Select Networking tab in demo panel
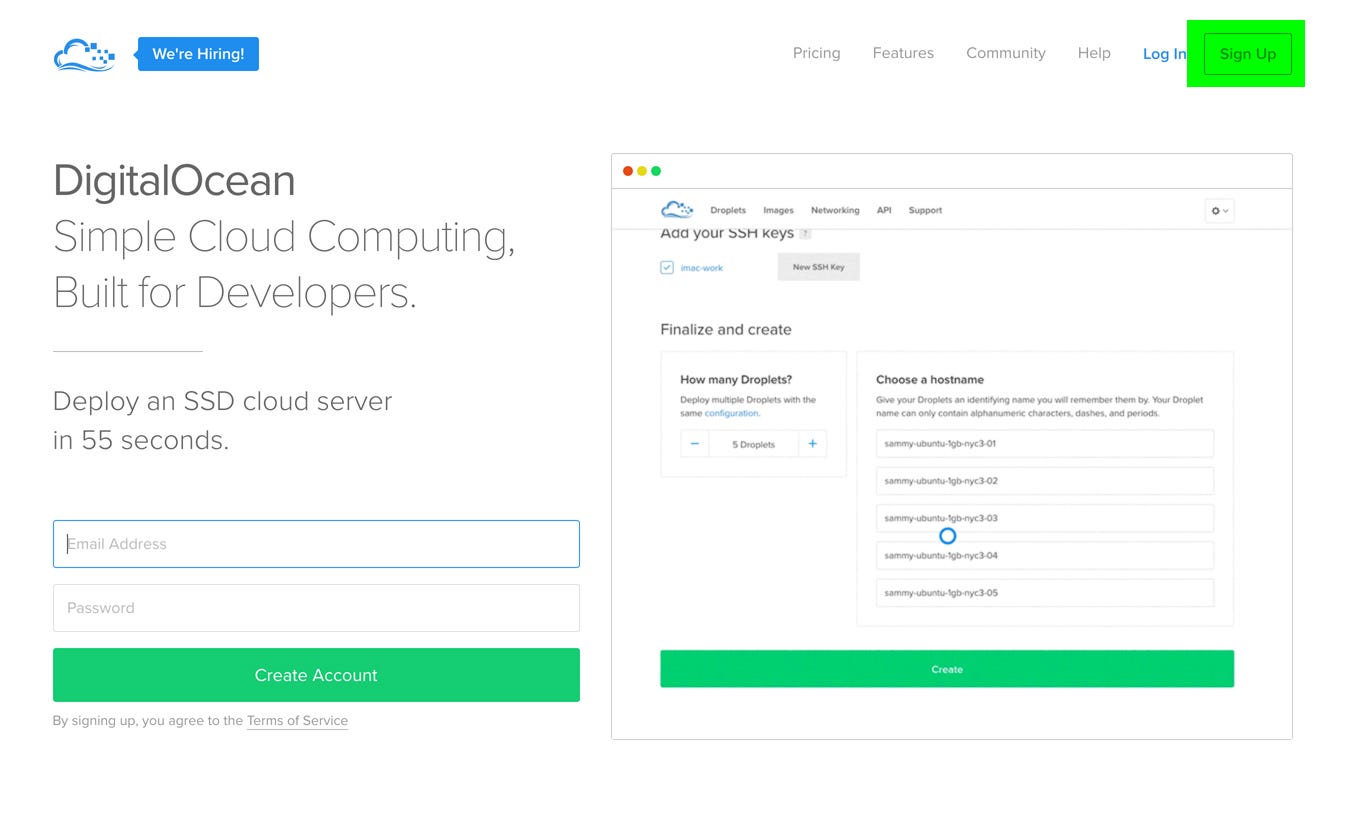 (x=835, y=210)
